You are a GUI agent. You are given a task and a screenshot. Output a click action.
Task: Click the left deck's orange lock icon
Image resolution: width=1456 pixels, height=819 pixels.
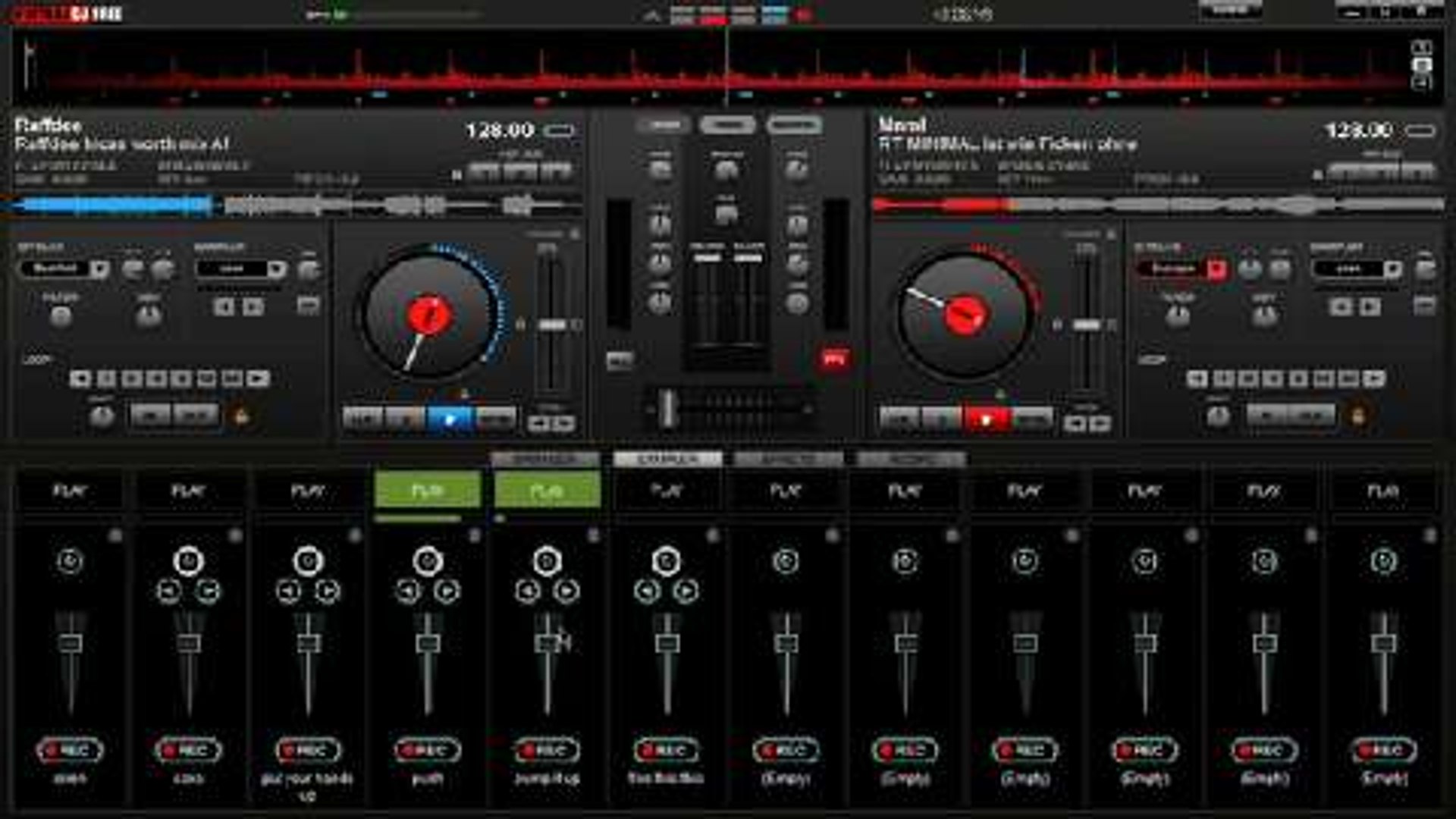242,416
